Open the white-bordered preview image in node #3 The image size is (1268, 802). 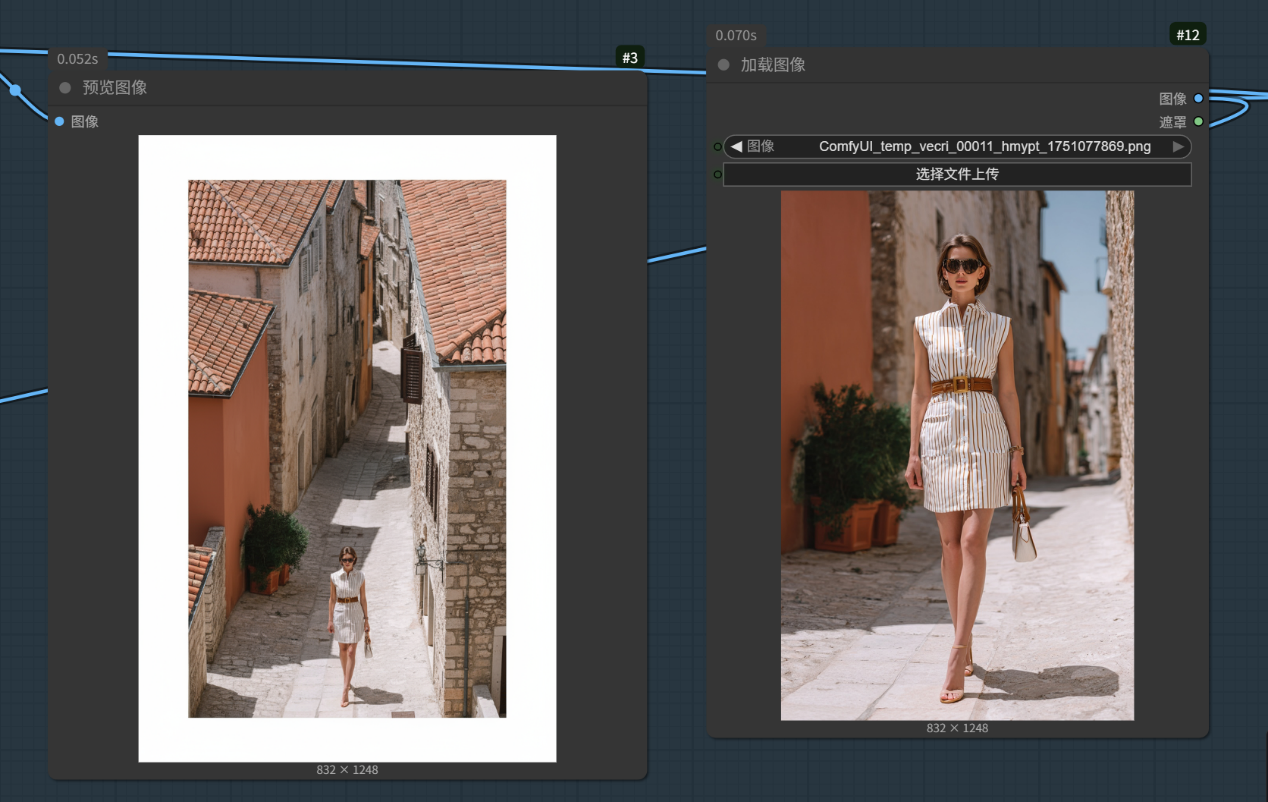(x=347, y=448)
